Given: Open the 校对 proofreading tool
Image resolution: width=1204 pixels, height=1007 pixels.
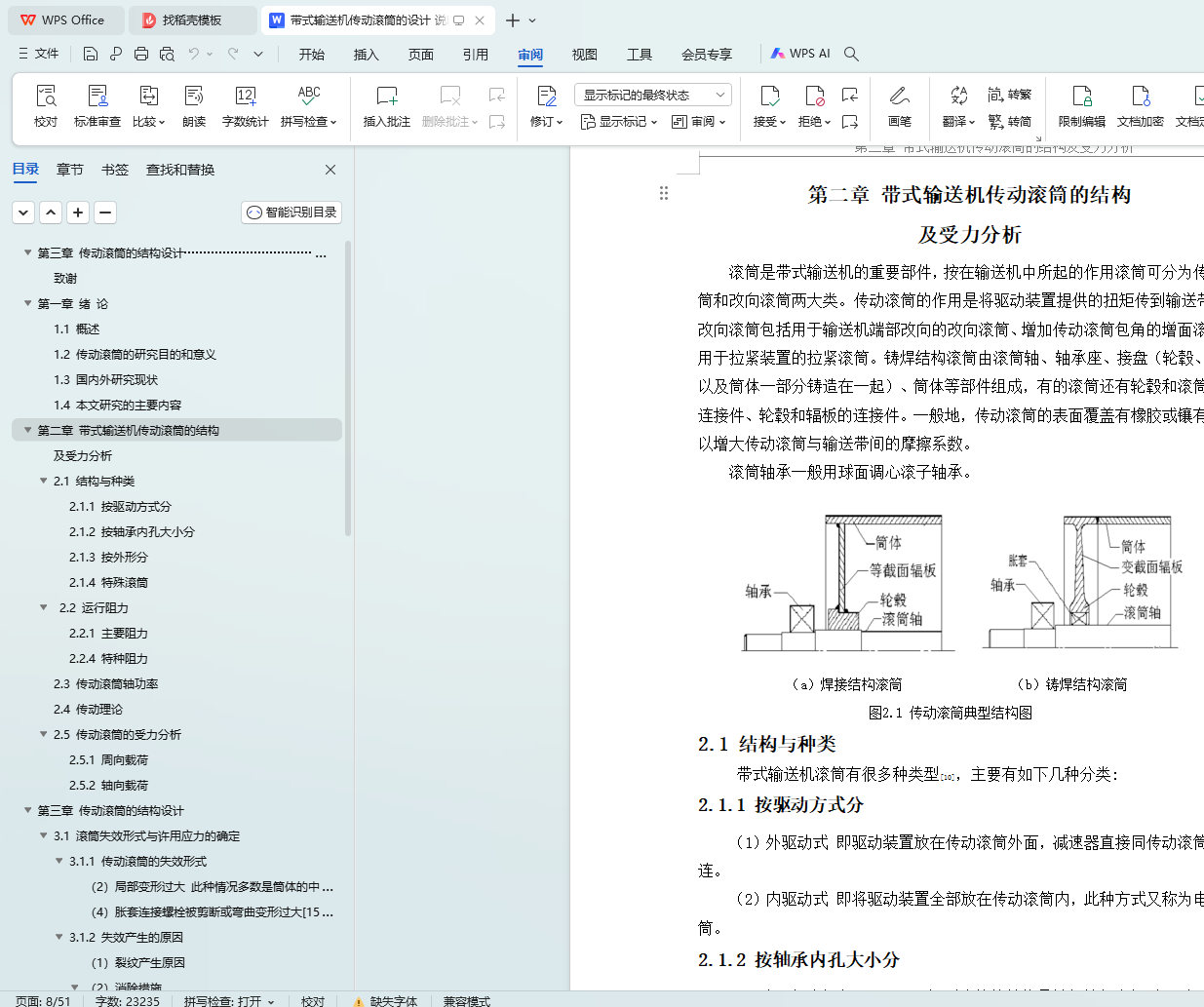Looking at the screenshot, I should 46,105.
